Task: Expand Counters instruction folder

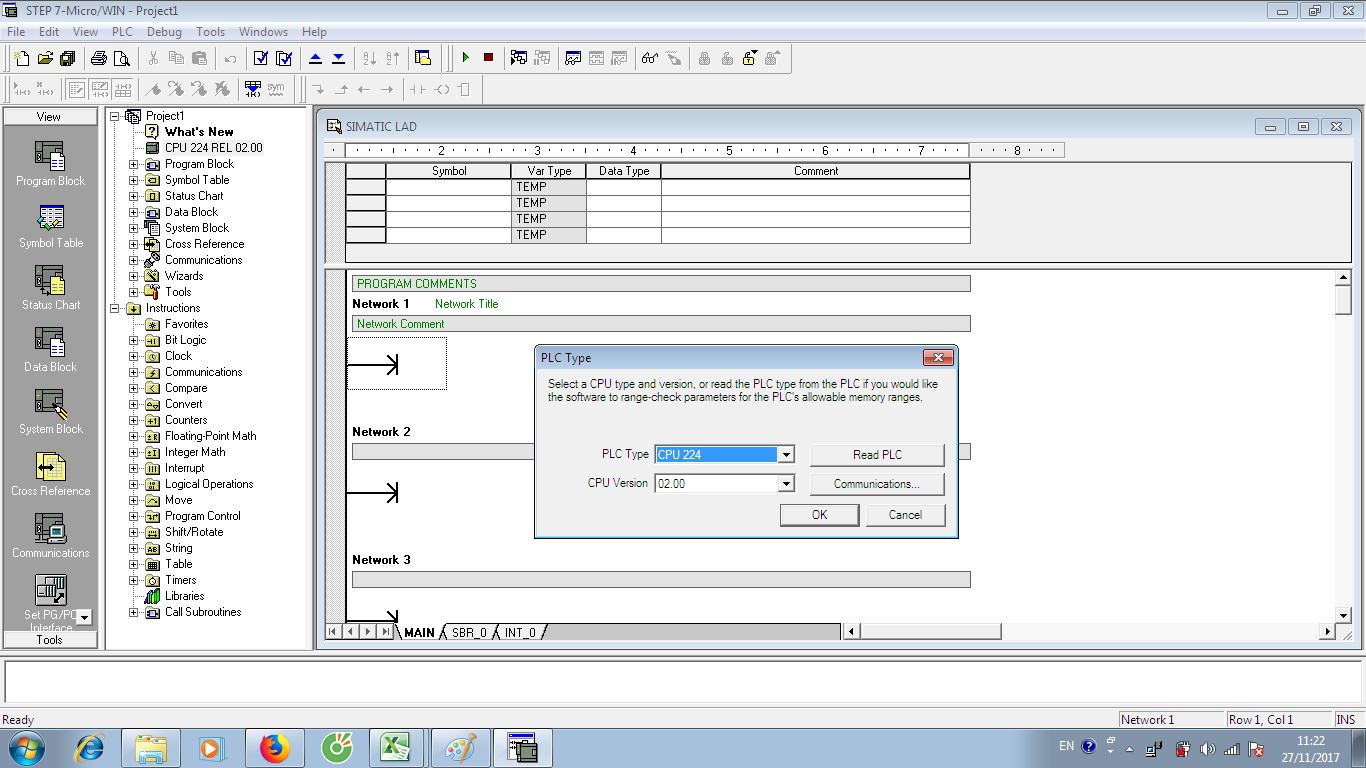Action: (134, 420)
